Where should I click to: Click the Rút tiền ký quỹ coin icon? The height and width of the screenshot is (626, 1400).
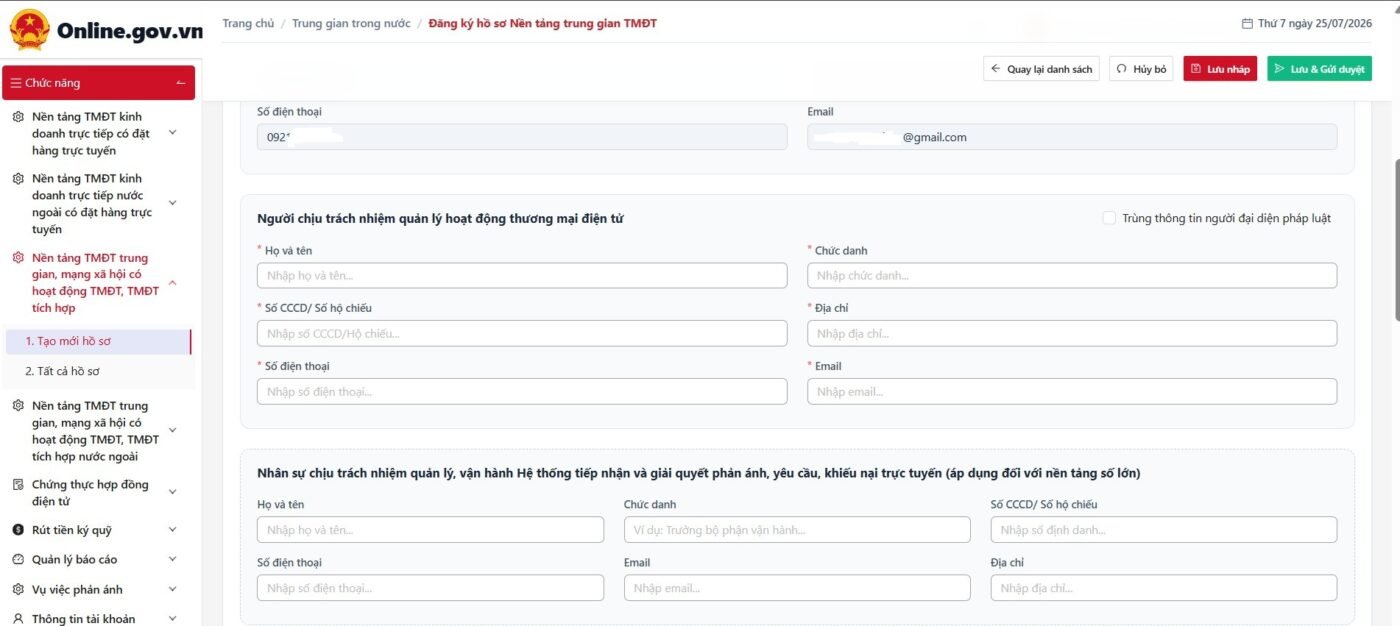coord(18,530)
